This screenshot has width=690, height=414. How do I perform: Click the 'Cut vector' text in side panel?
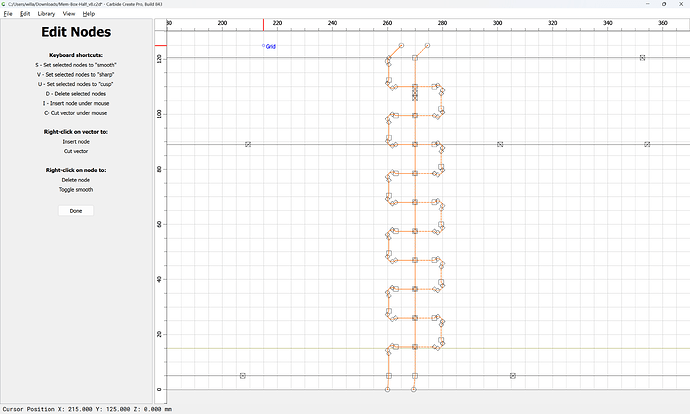(x=76, y=151)
